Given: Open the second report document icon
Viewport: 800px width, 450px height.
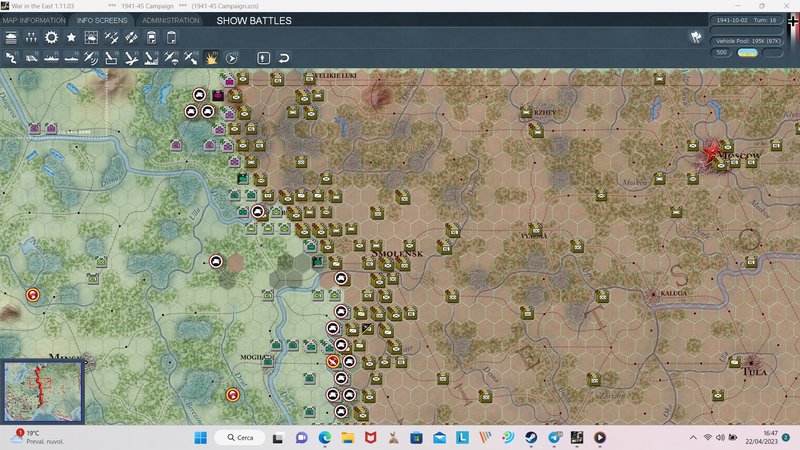Looking at the screenshot, I should tap(171, 38).
